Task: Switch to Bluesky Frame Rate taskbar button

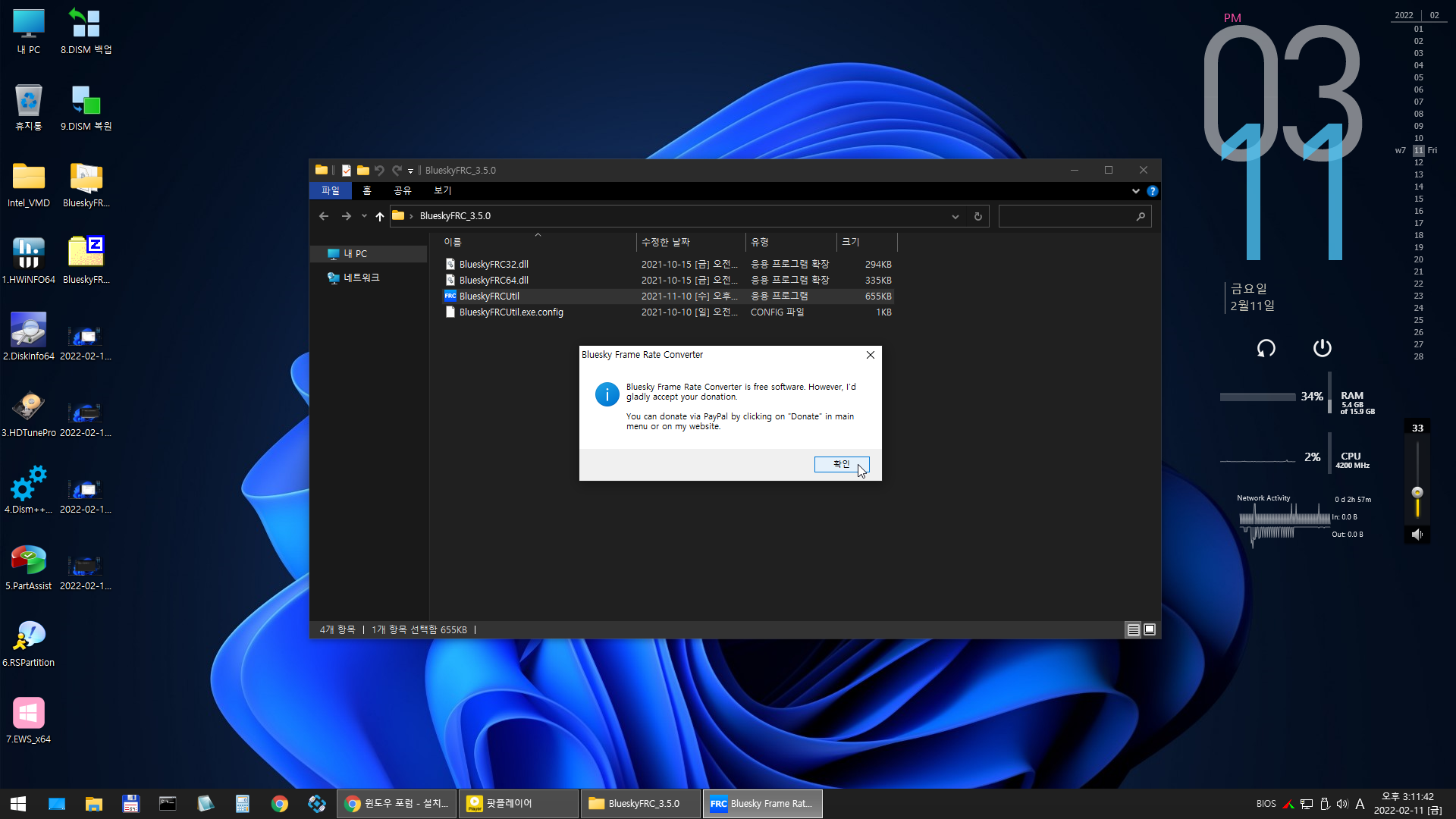Action: 763,804
